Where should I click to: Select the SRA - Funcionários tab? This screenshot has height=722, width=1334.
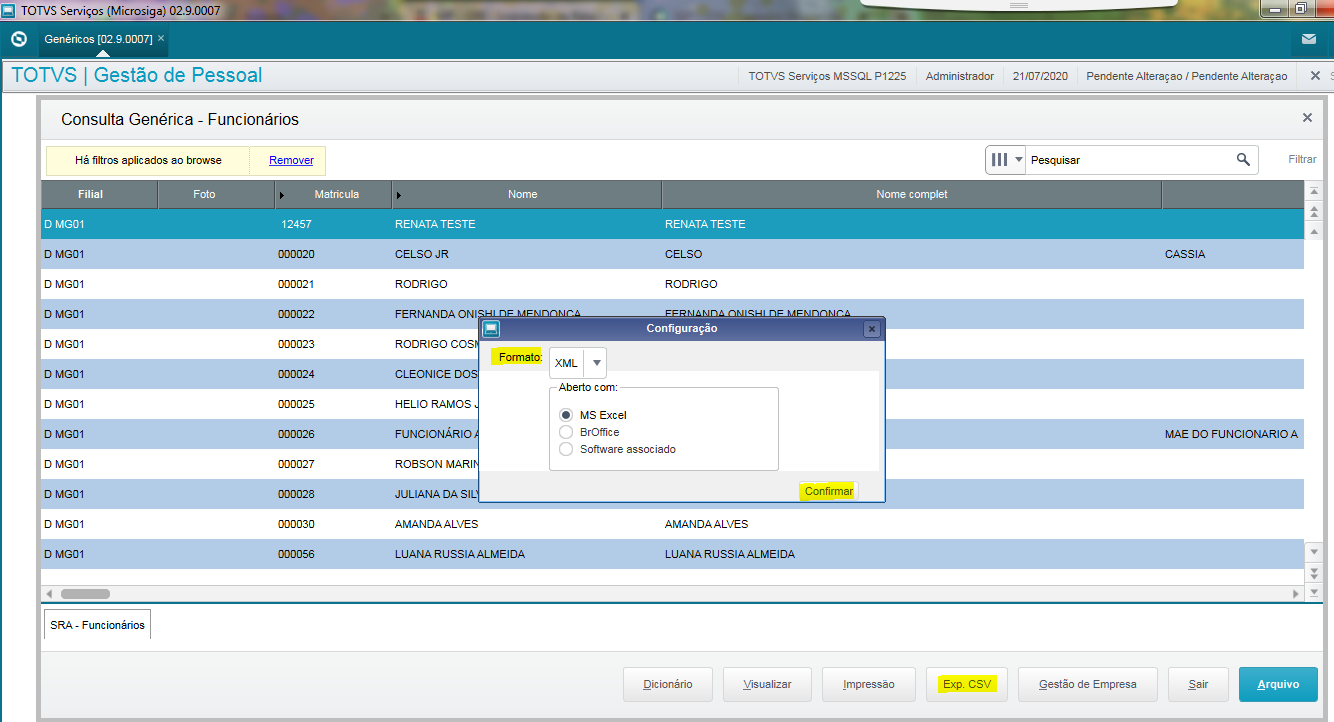coord(98,625)
